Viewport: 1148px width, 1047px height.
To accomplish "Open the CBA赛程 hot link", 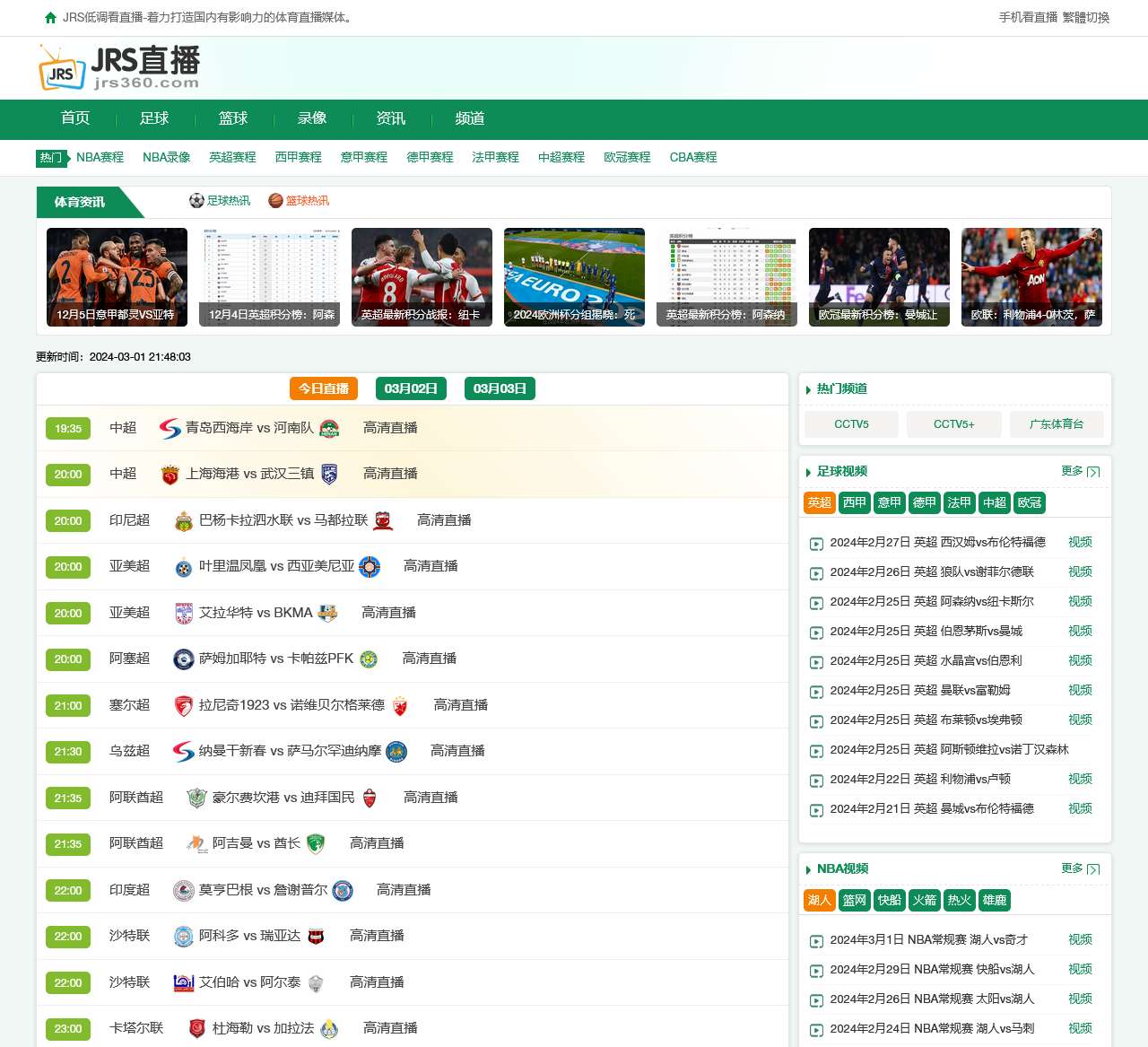I will 693,157.
